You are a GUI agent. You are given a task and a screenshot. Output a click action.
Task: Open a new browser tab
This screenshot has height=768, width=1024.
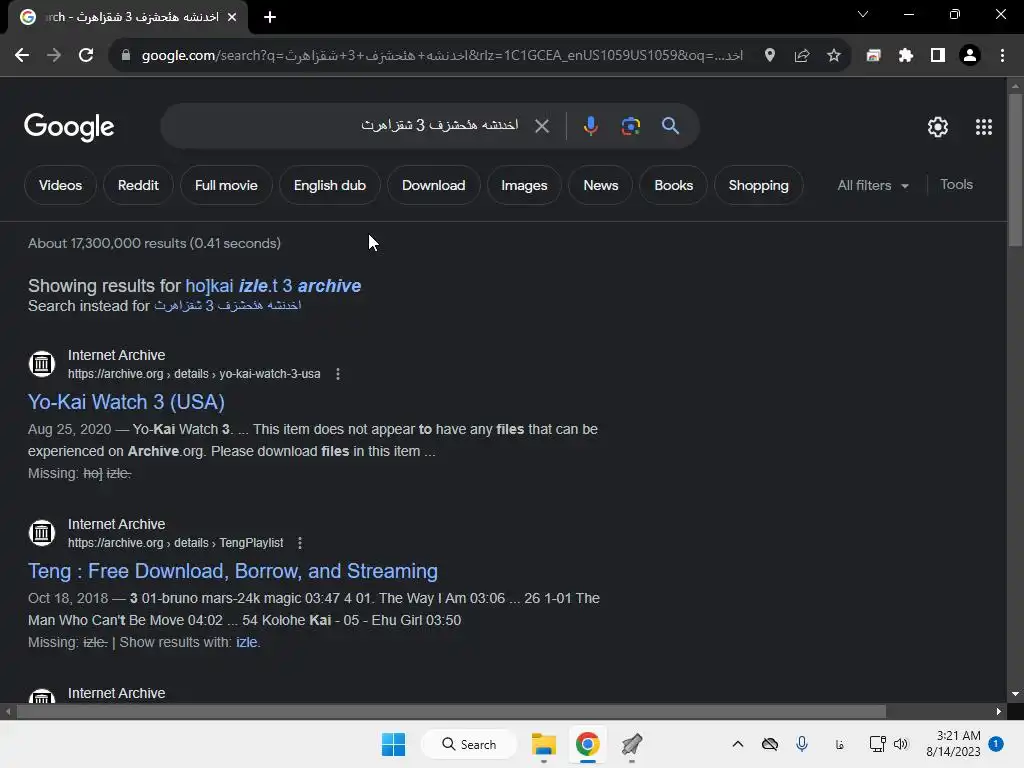[x=270, y=17]
